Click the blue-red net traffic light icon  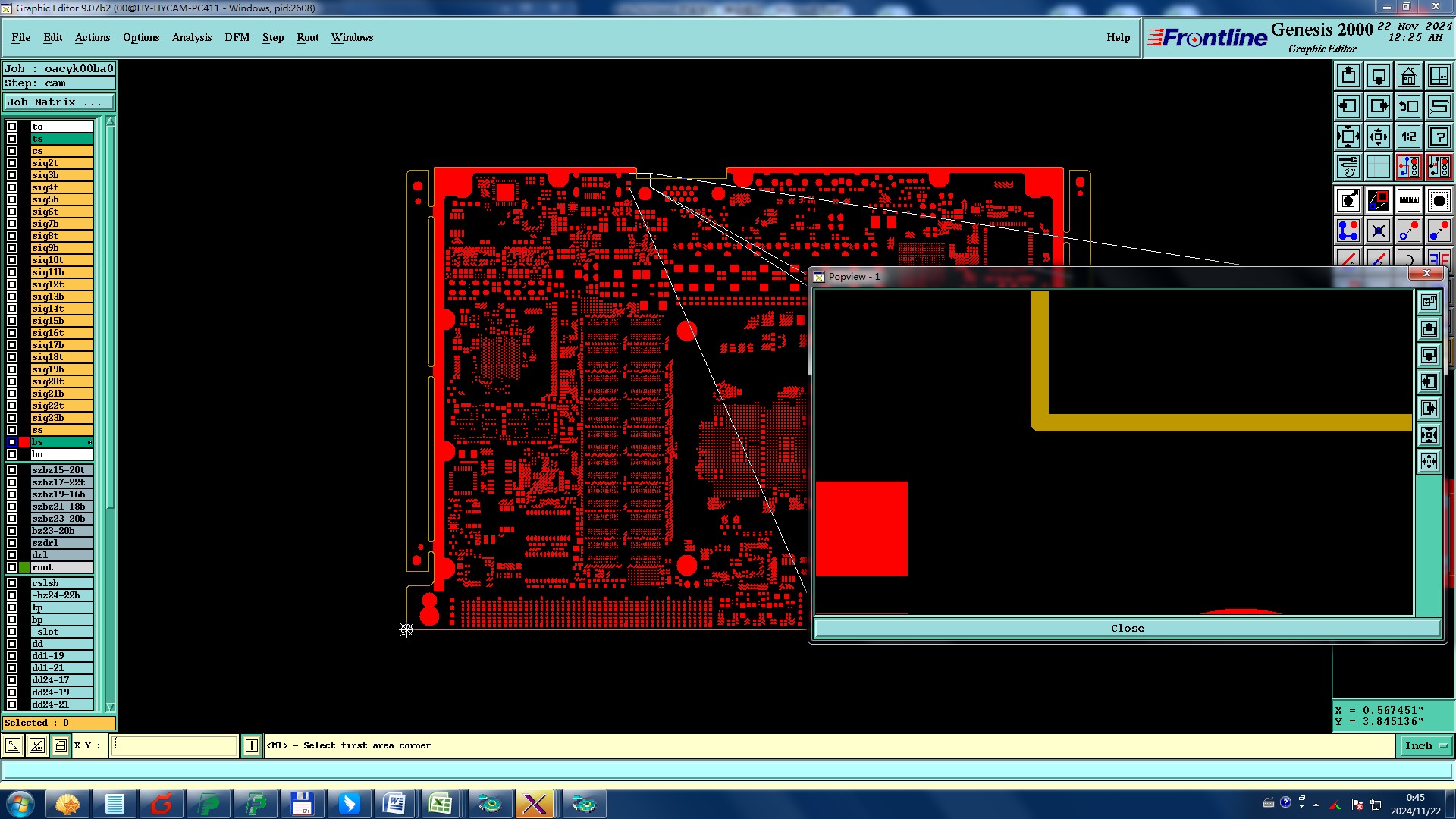[1409, 167]
